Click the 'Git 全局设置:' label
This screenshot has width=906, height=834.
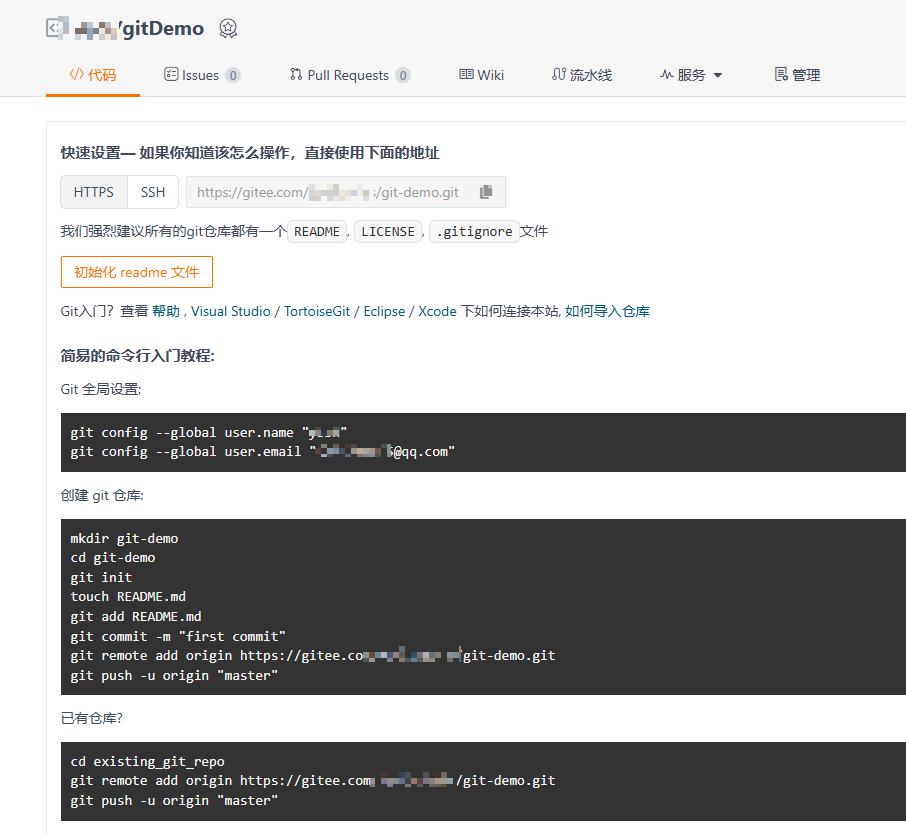tap(101, 390)
